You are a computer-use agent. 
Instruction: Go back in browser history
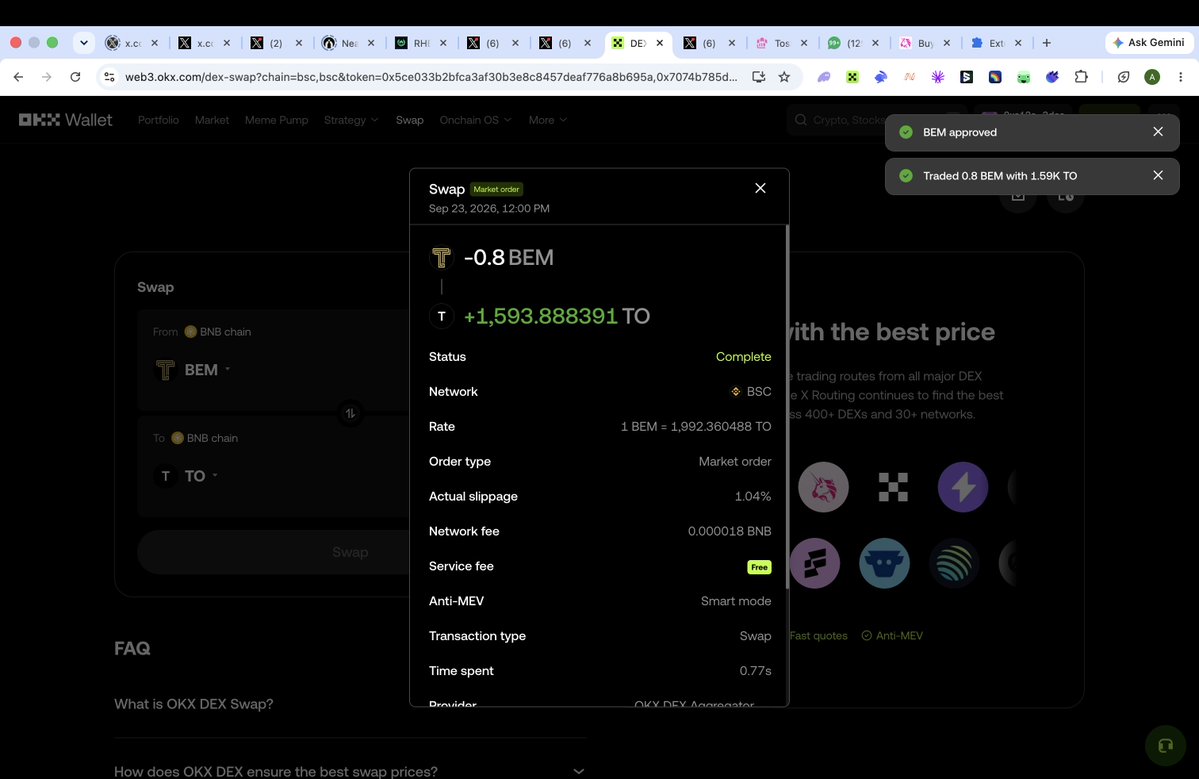point(18,76)
